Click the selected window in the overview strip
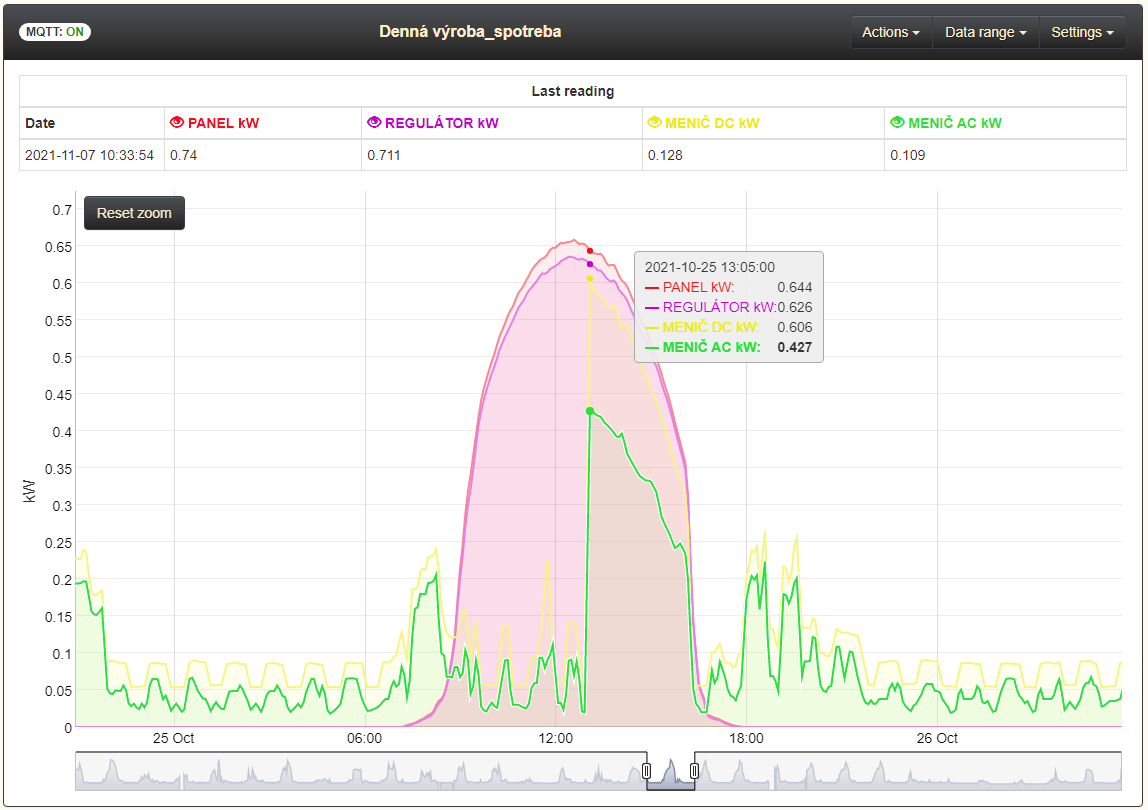Screen dimensions: 1148x810 pyautogui.click(x=671, y=771)
